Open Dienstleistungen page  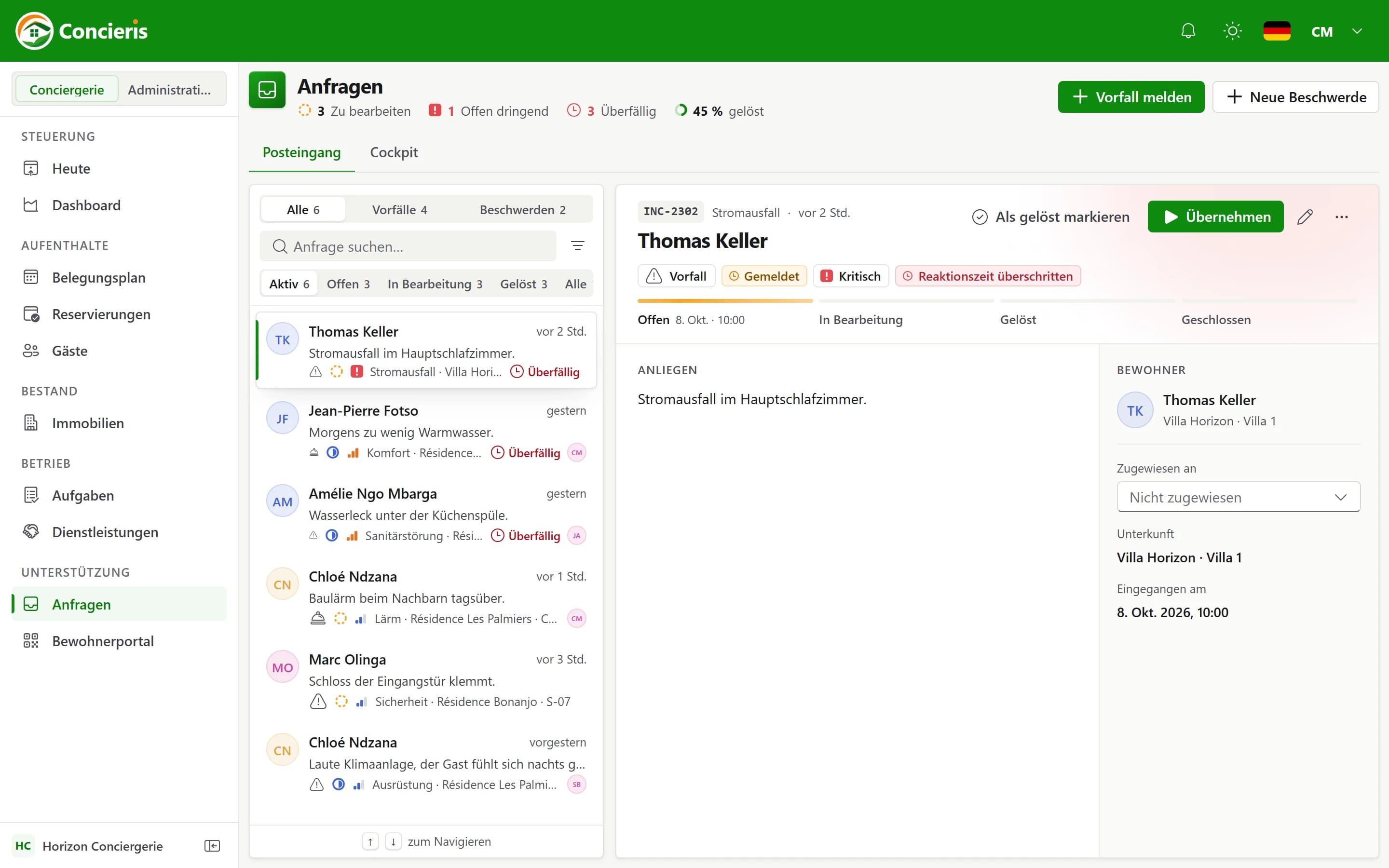(120, 532)
